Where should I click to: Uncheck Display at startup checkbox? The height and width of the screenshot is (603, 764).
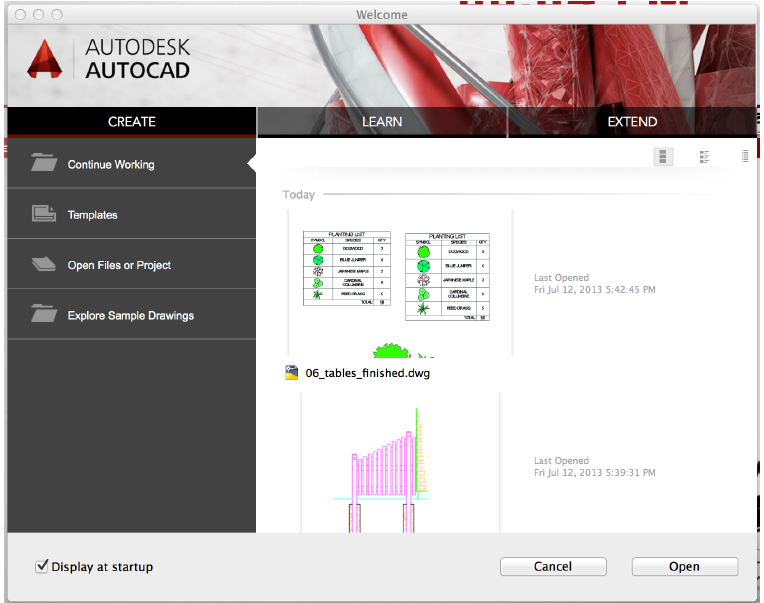pyautogui.click(x=42, y=566)
